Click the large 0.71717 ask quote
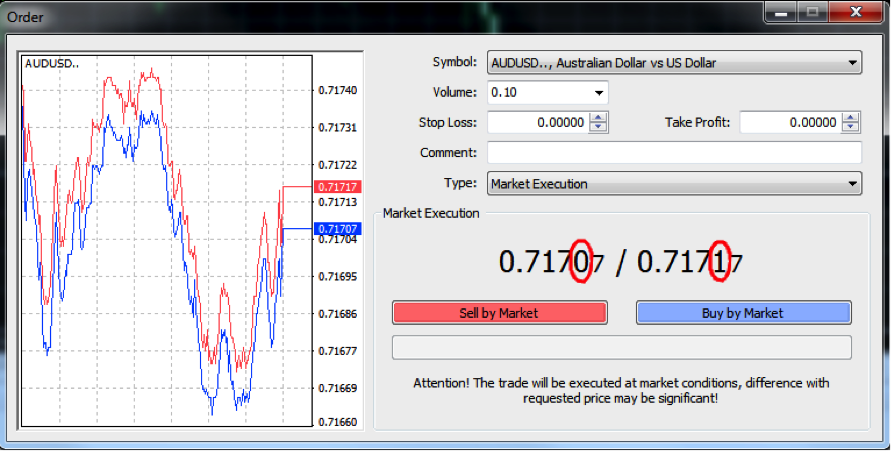891x451 pixels. pos(689,262)
